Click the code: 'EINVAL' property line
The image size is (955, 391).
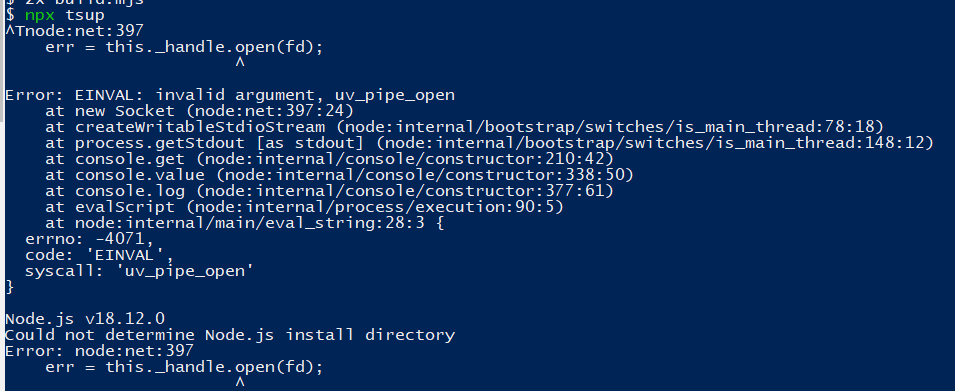[99, 255]
